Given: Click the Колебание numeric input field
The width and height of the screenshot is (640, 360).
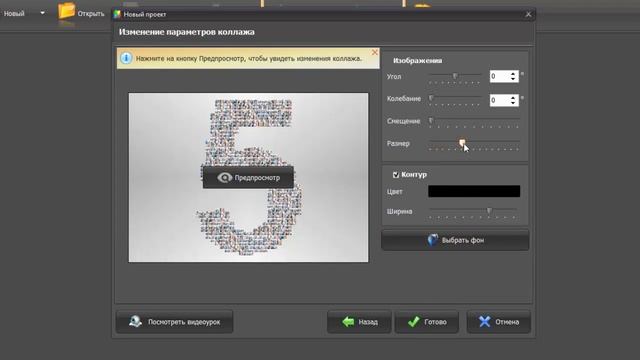Looking at the screenshot, I should (x=499, y=100).
